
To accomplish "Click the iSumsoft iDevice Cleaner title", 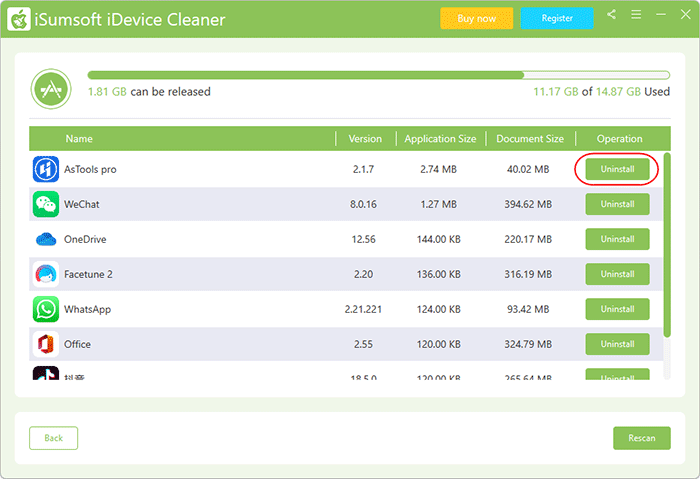I will click(130, 20).
